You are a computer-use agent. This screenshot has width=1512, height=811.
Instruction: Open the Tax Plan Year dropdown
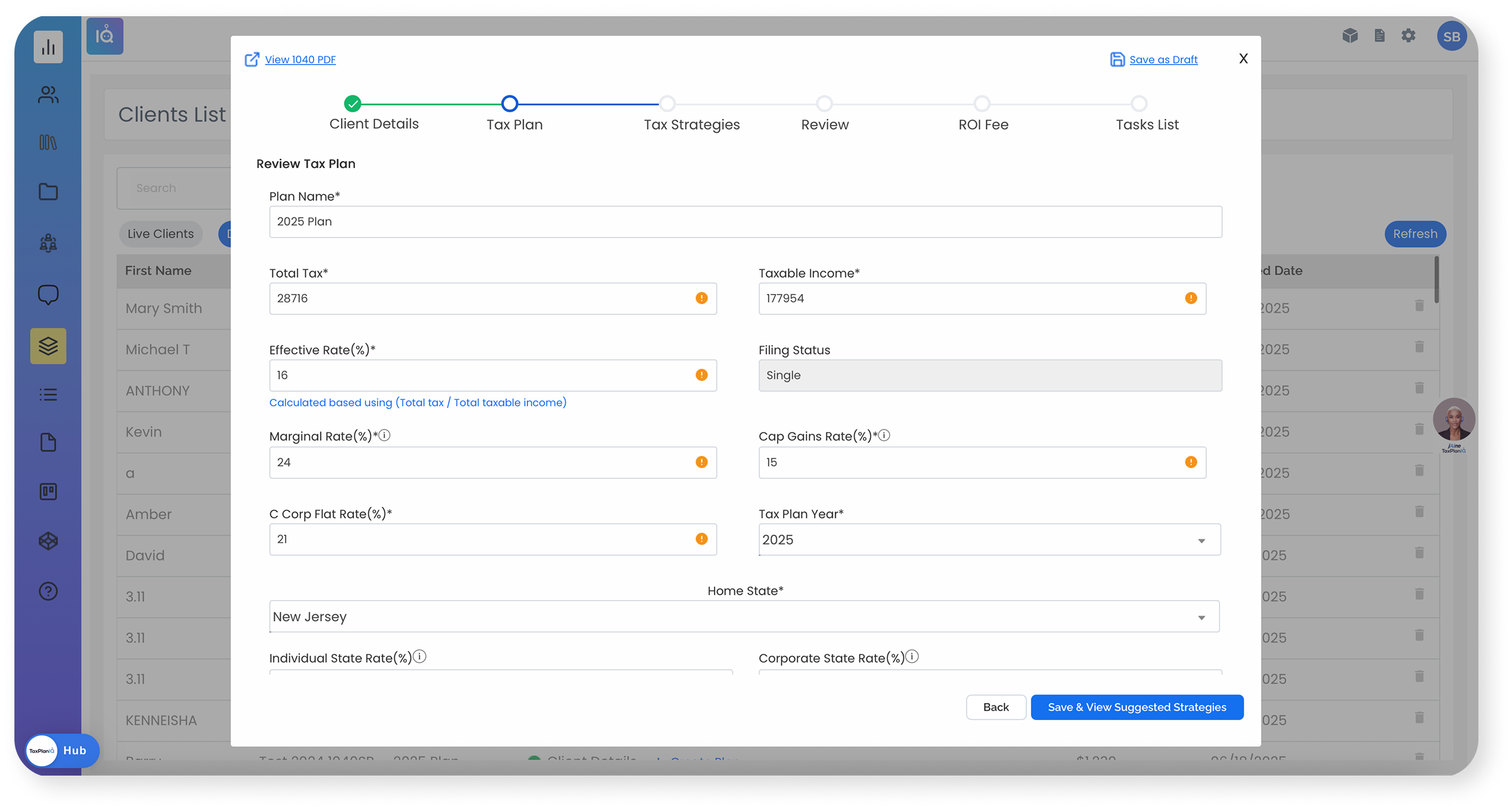tap(989, 539)
